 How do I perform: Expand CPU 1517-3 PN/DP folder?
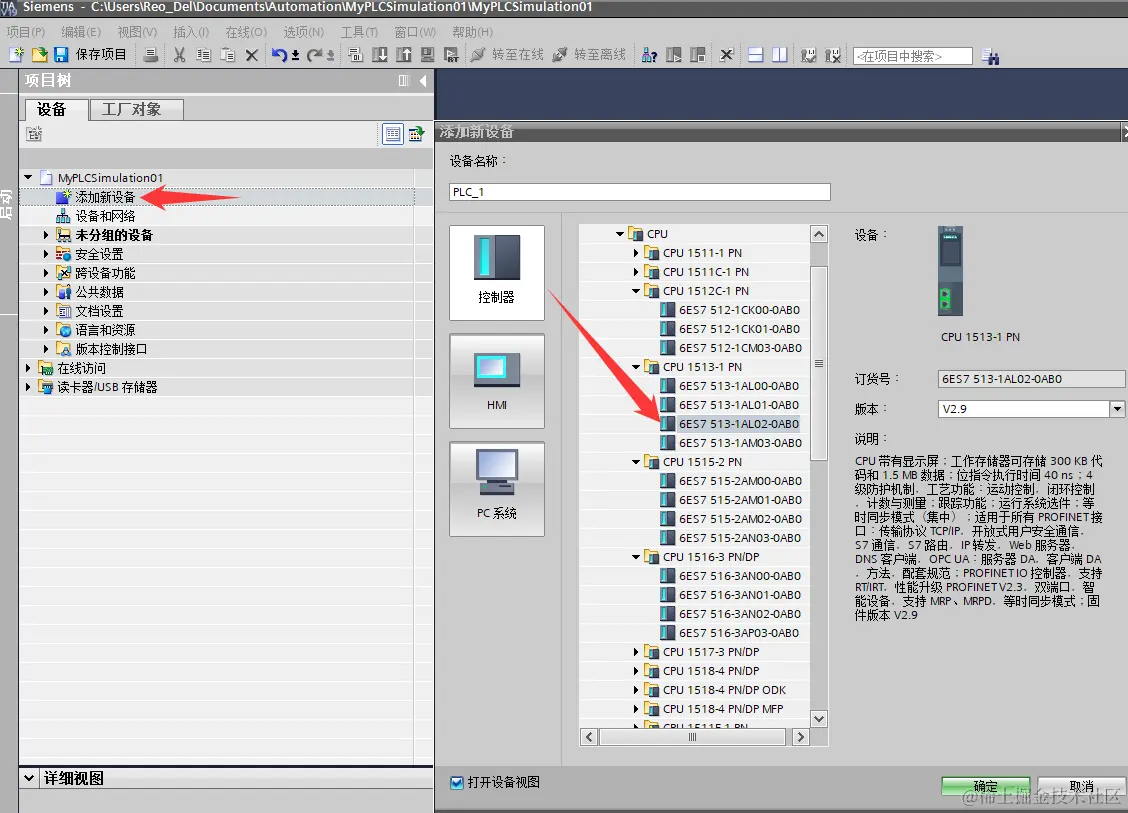[636, 652]
